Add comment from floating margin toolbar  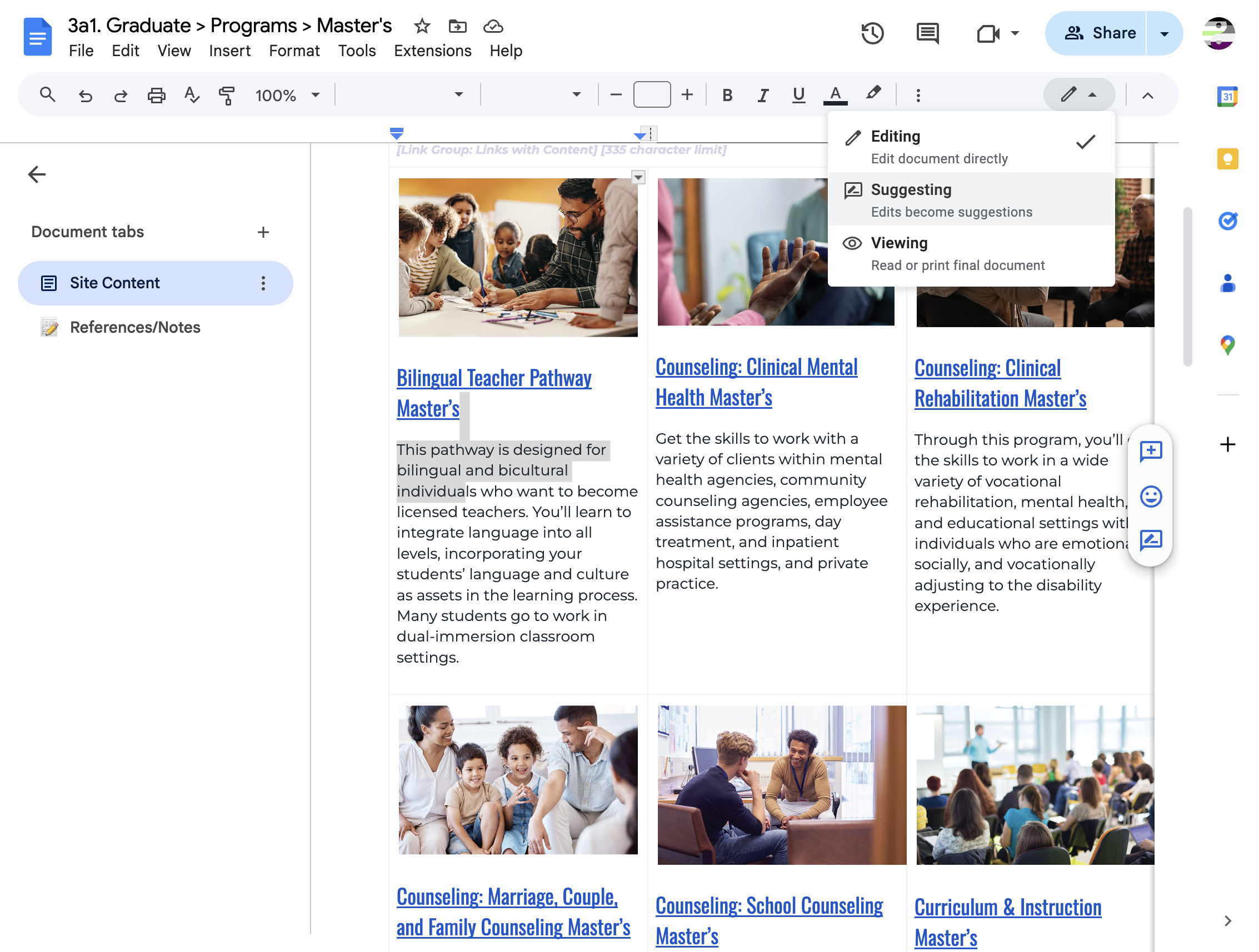click(x=1150, y=451)
